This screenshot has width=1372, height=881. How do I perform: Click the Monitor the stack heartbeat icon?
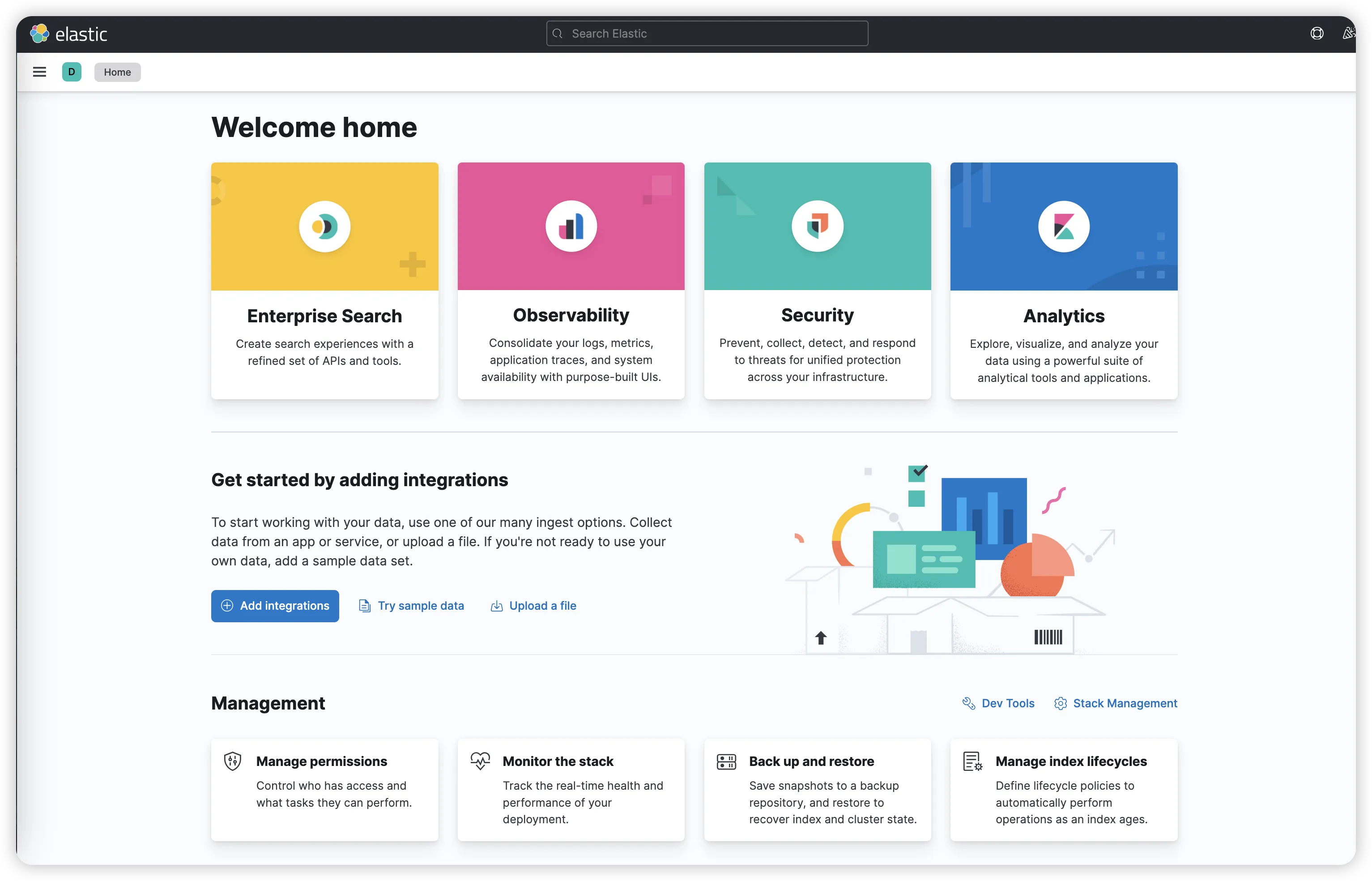coord(480,761)
